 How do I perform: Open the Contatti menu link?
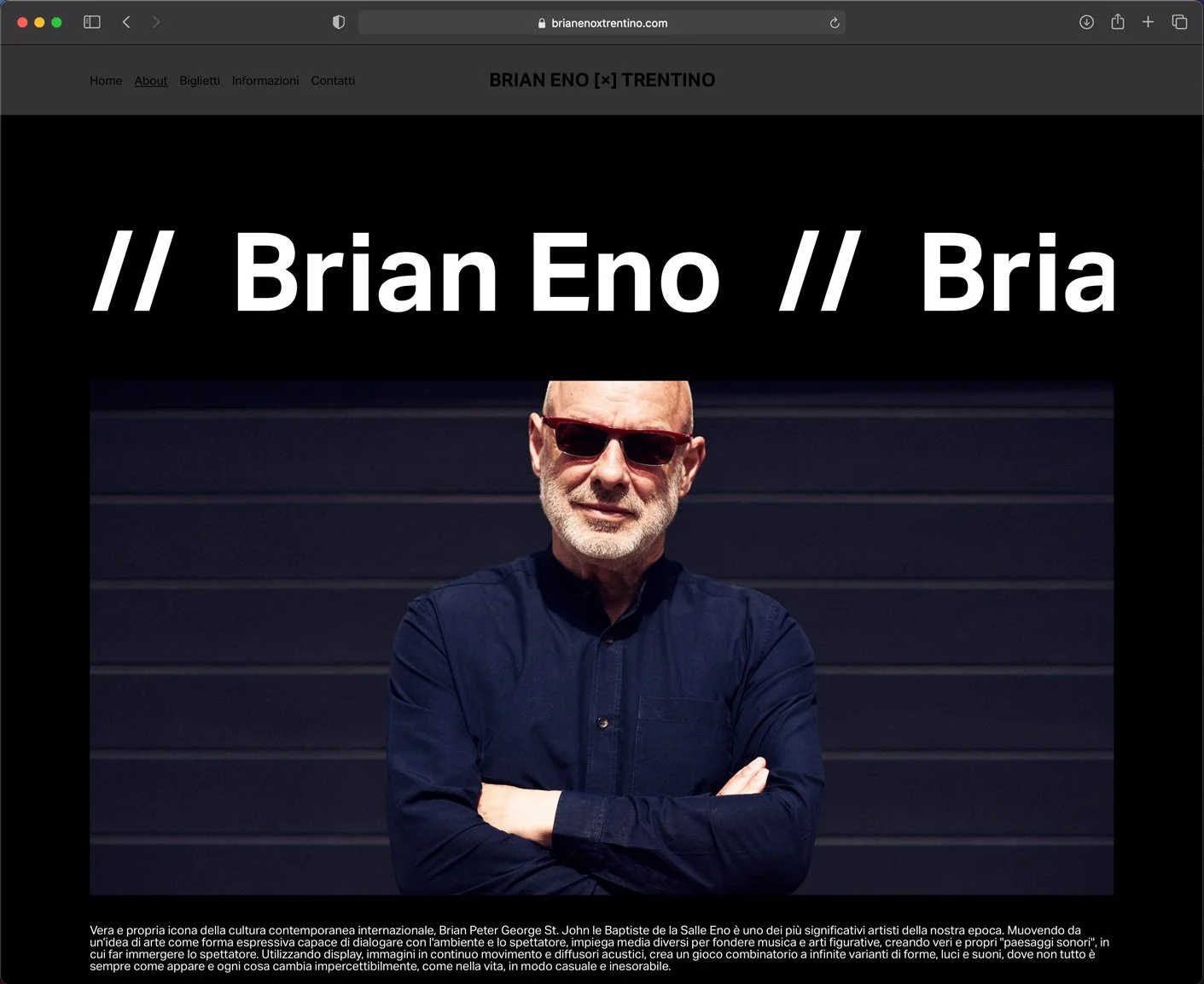click(333, 80)
